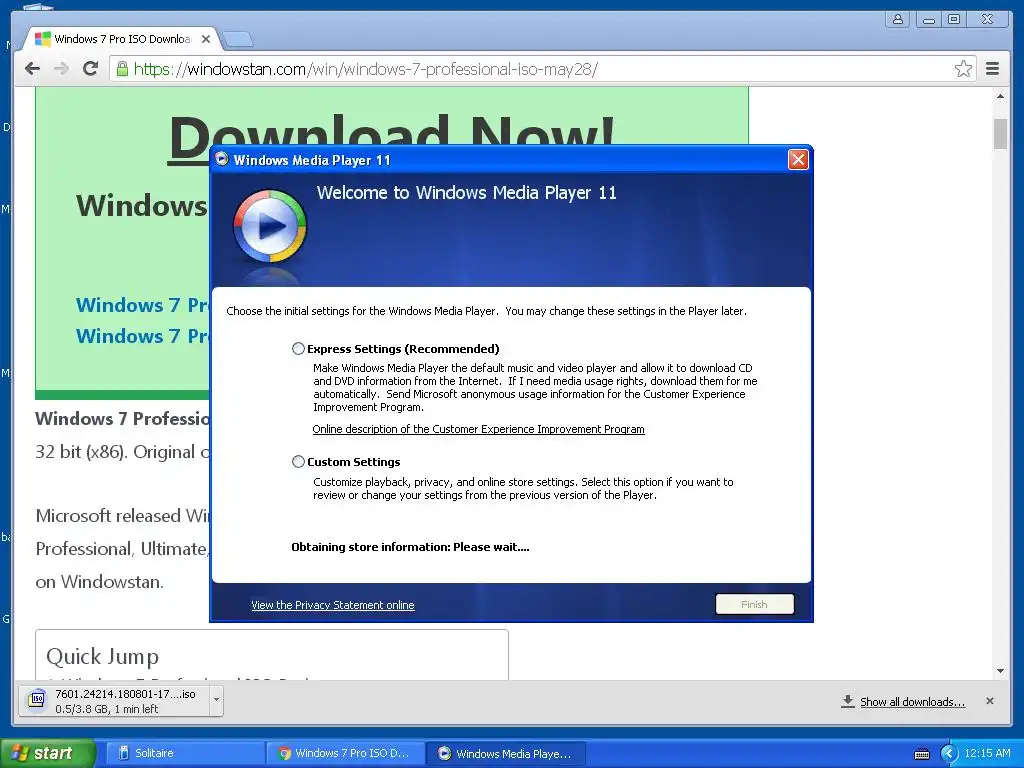Close the Chrome downloads bar
This screenshot has width=1024, height=768.
[x=989, y=701]
